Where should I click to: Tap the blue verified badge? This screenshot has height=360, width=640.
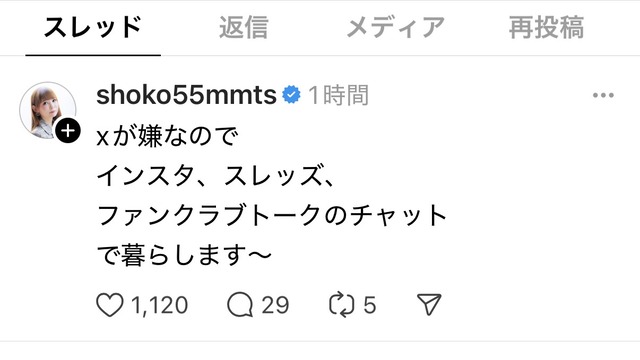click(291, 95)
